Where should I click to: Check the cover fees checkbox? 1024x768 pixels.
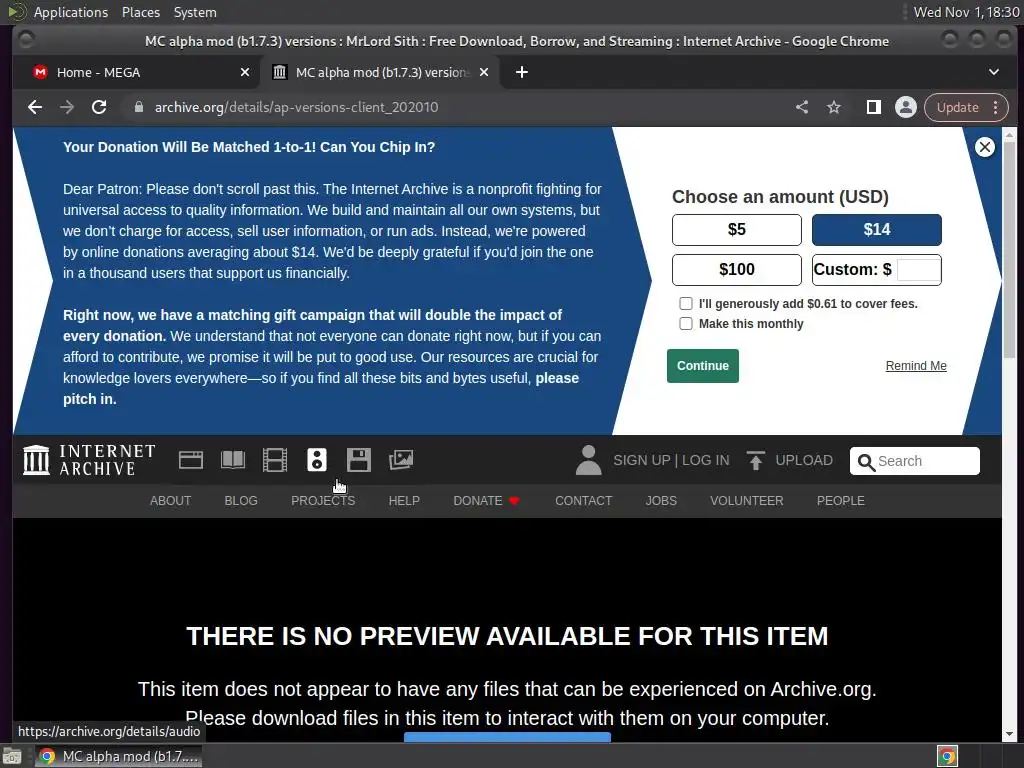point(686,304)
